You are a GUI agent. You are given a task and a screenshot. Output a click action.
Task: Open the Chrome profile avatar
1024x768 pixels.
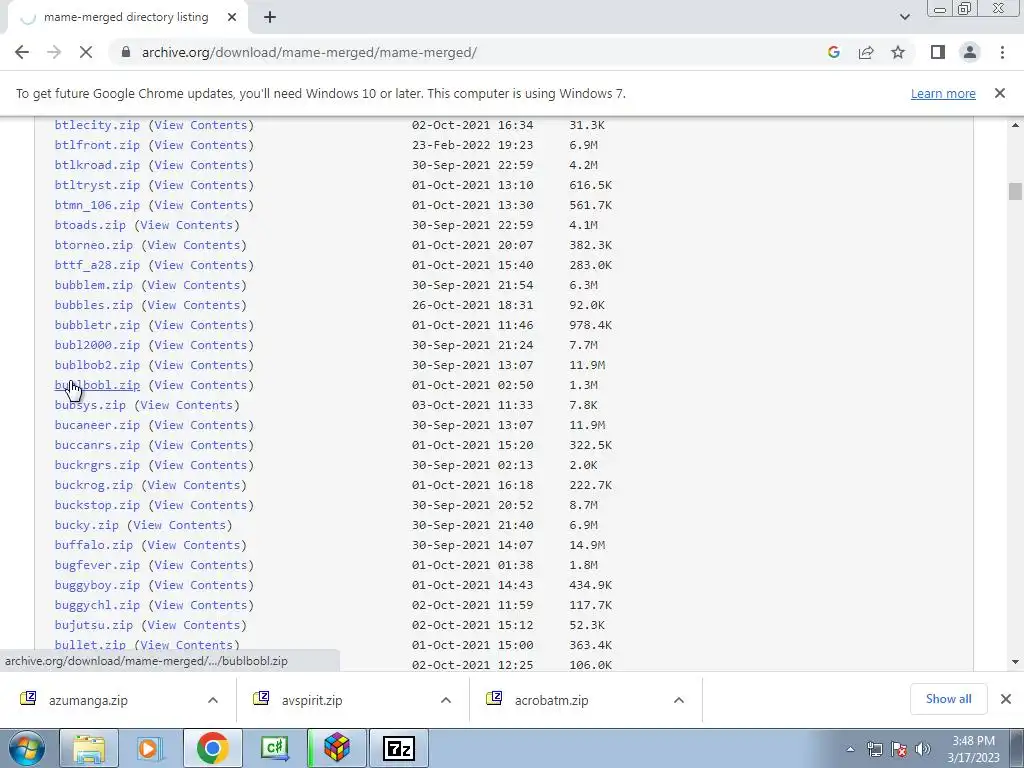pyautogui.click(x=970, y=52)
